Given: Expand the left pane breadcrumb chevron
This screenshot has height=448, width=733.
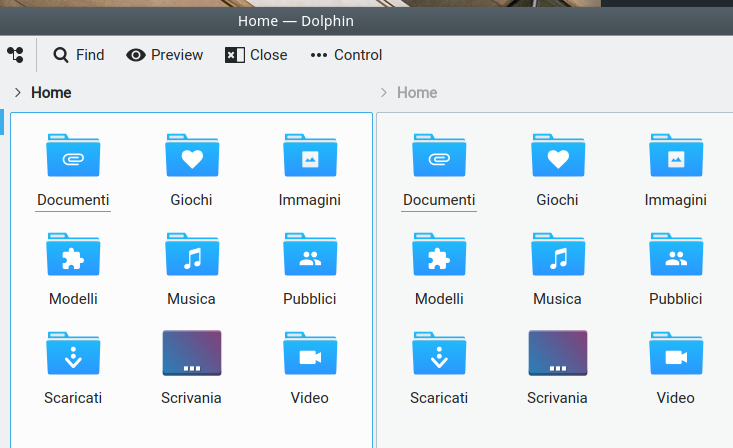Looking at the screenshot, I should pyautogui.click(x=18, y=93).
